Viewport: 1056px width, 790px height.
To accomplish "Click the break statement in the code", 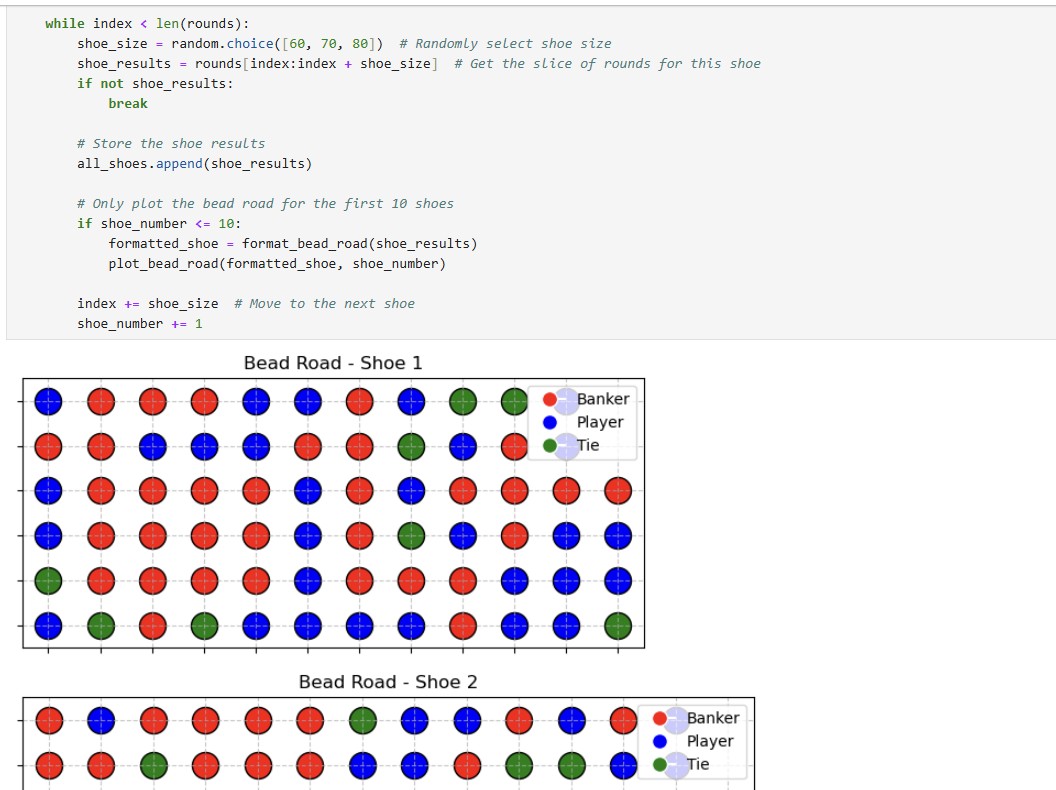I will 127,103.
